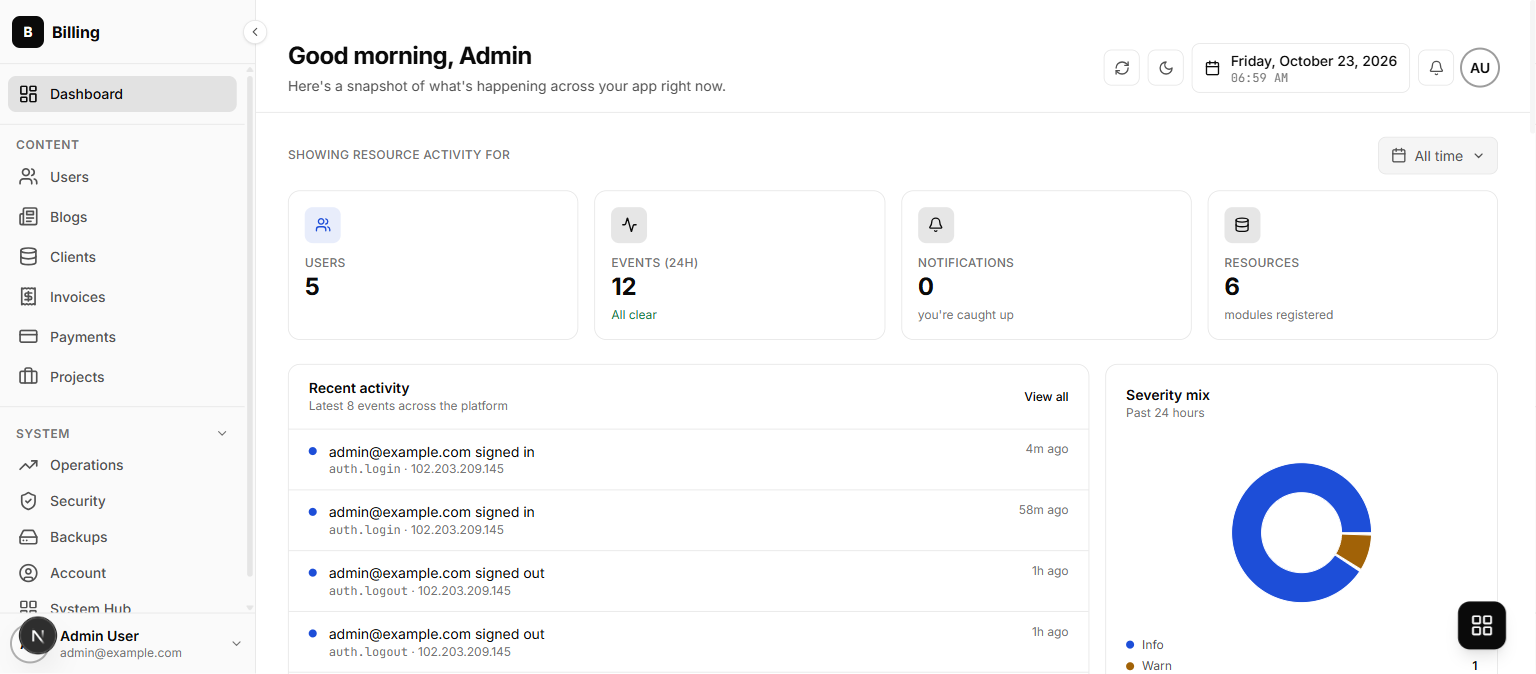
Task: Click the All clear status text
Action: [x=634, y=315]
